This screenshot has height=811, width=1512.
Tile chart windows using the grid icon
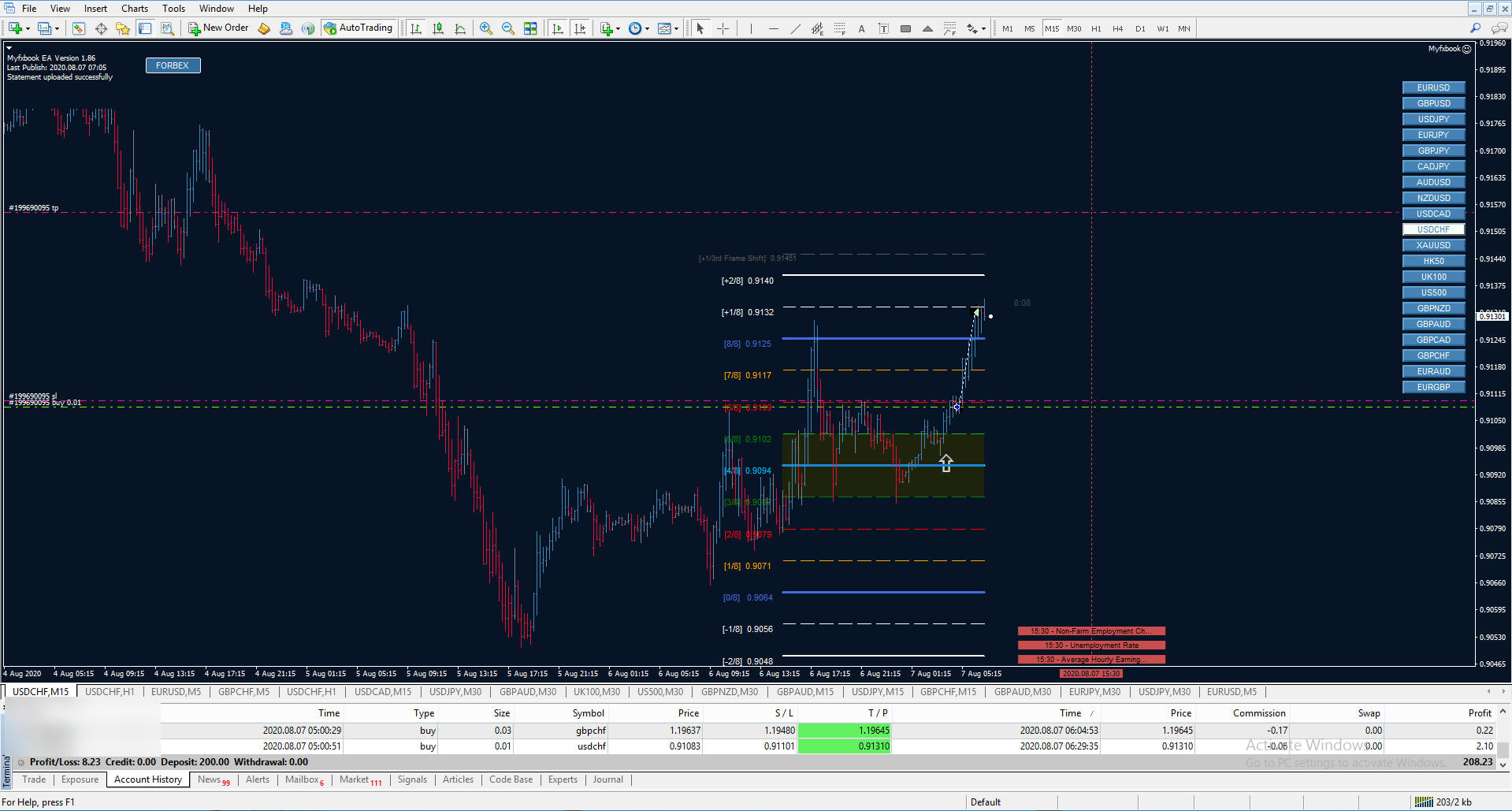pos(530,28)
